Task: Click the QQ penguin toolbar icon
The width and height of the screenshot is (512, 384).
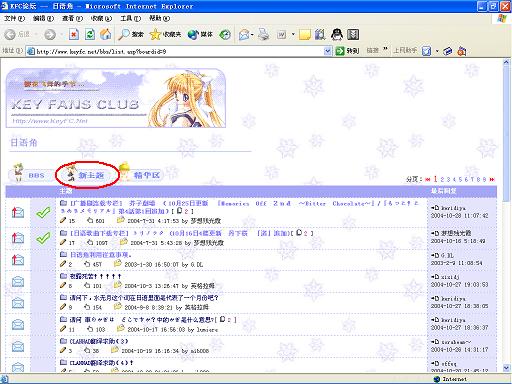Action: tap(337, 34)
